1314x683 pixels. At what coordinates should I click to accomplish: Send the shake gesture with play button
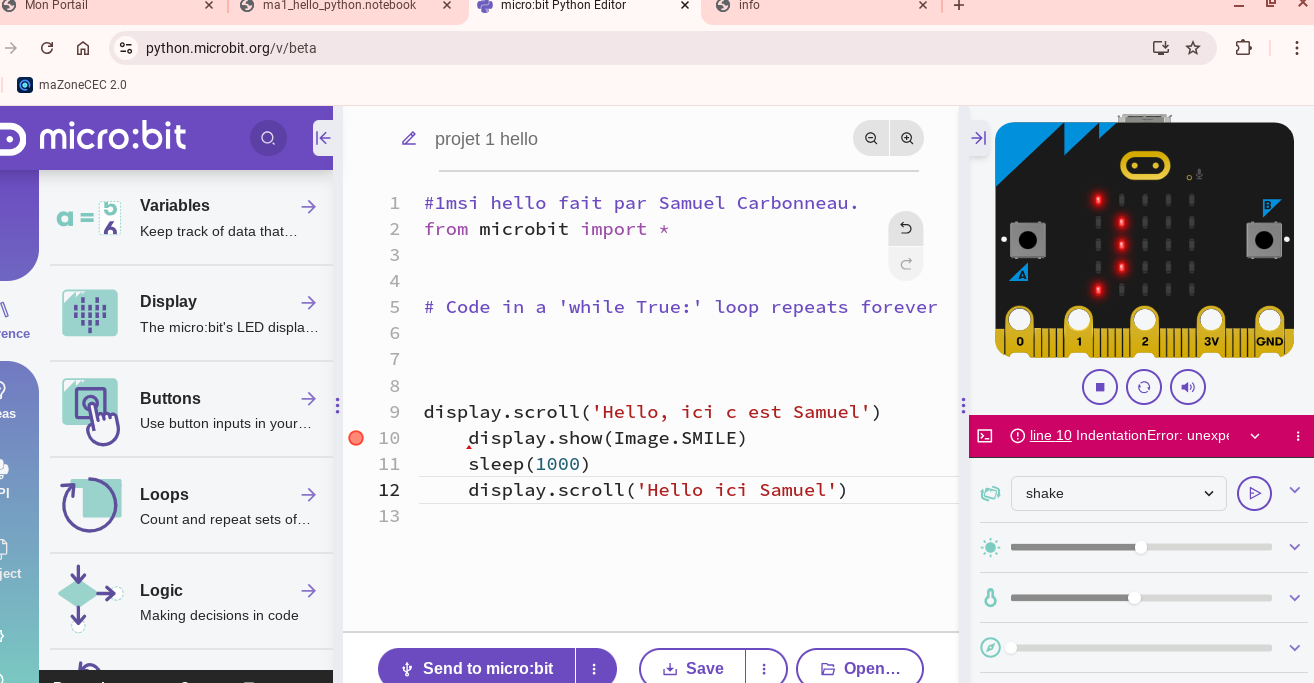[1254, 493]
